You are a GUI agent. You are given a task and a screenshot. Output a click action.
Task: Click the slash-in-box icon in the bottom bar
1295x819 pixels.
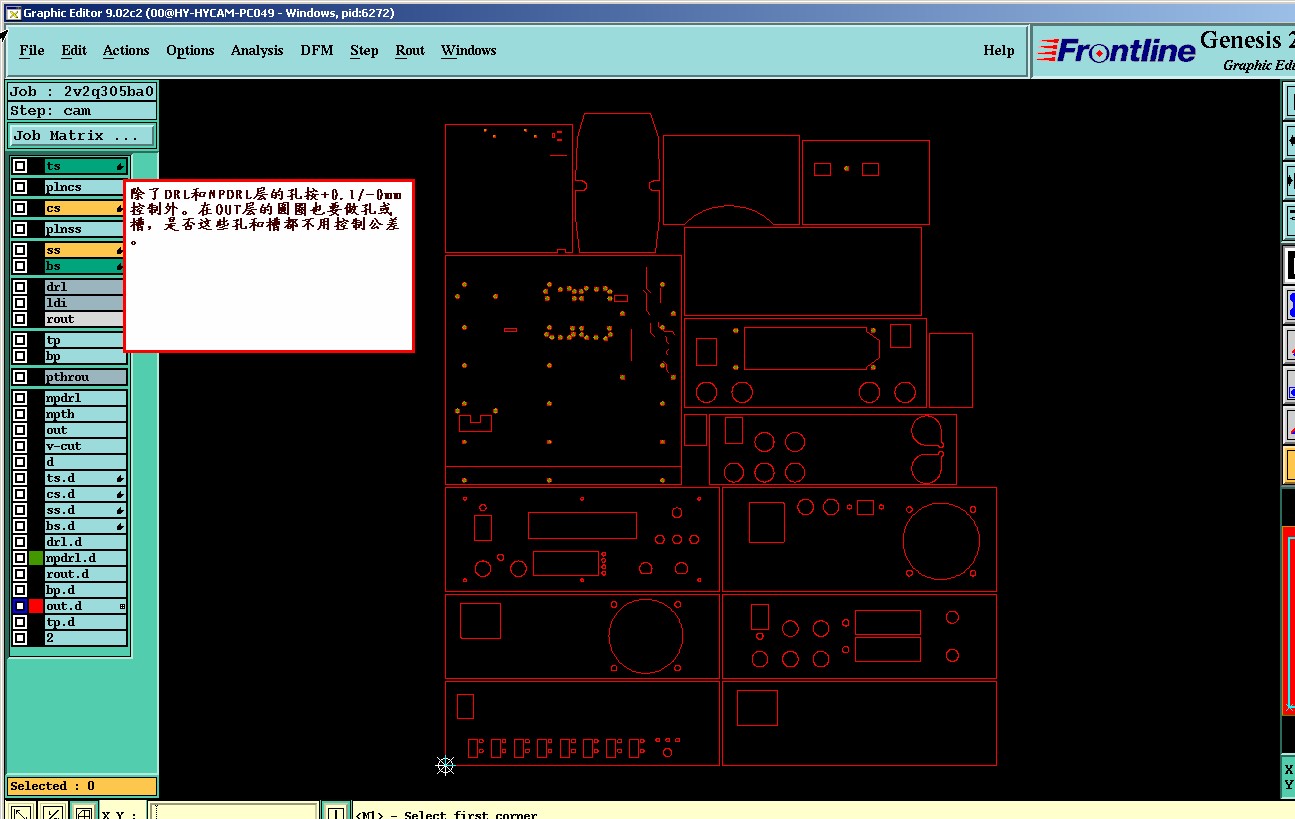click(53, 812)
